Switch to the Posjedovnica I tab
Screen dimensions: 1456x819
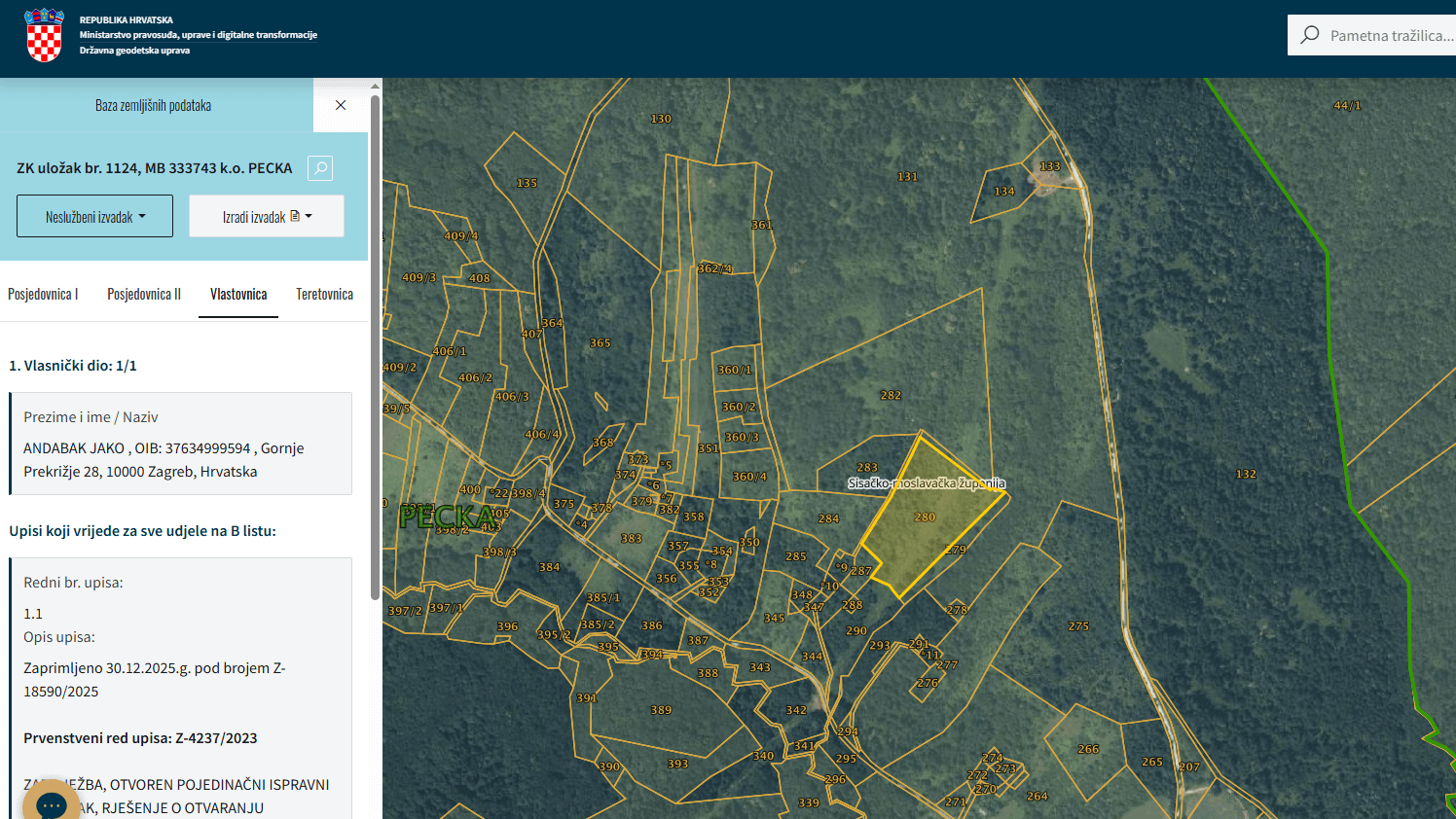coord(43,294)
